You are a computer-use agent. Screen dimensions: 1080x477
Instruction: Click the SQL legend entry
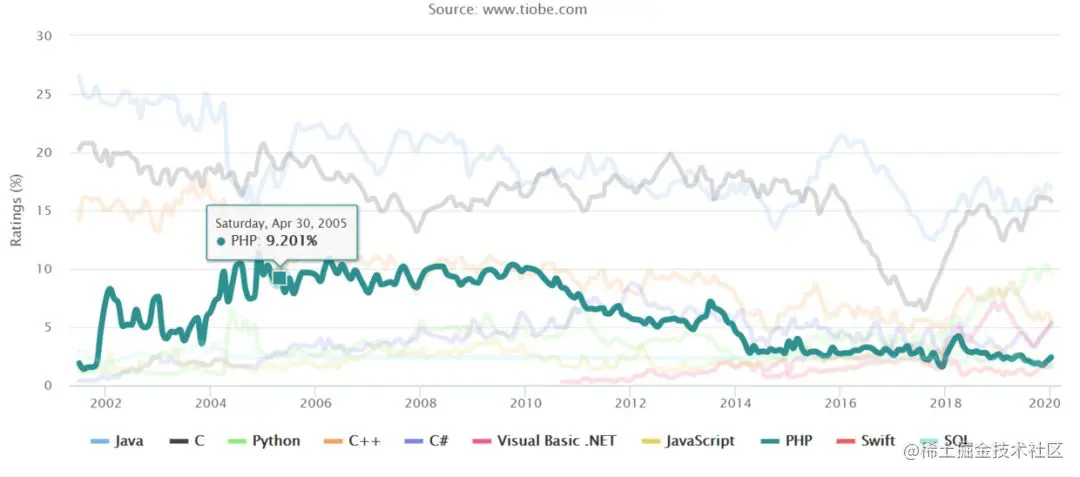(x=944, y=441)
